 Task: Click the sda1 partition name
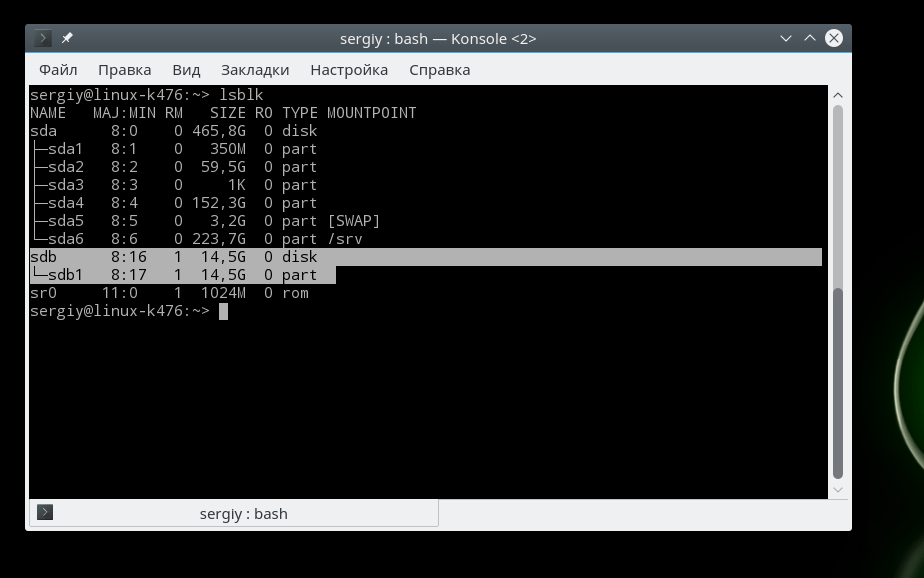[x=65, y=149]
